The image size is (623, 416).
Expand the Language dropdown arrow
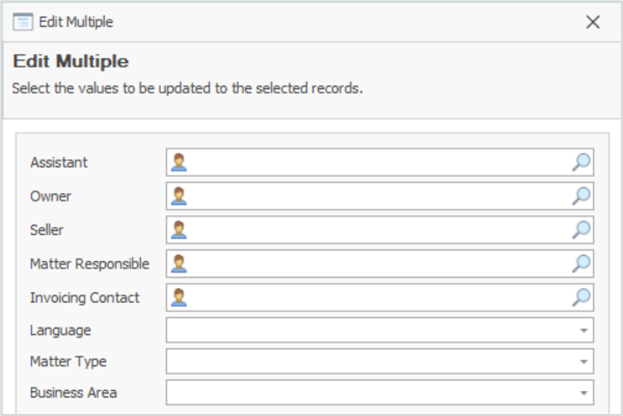(x=582, y=330)
